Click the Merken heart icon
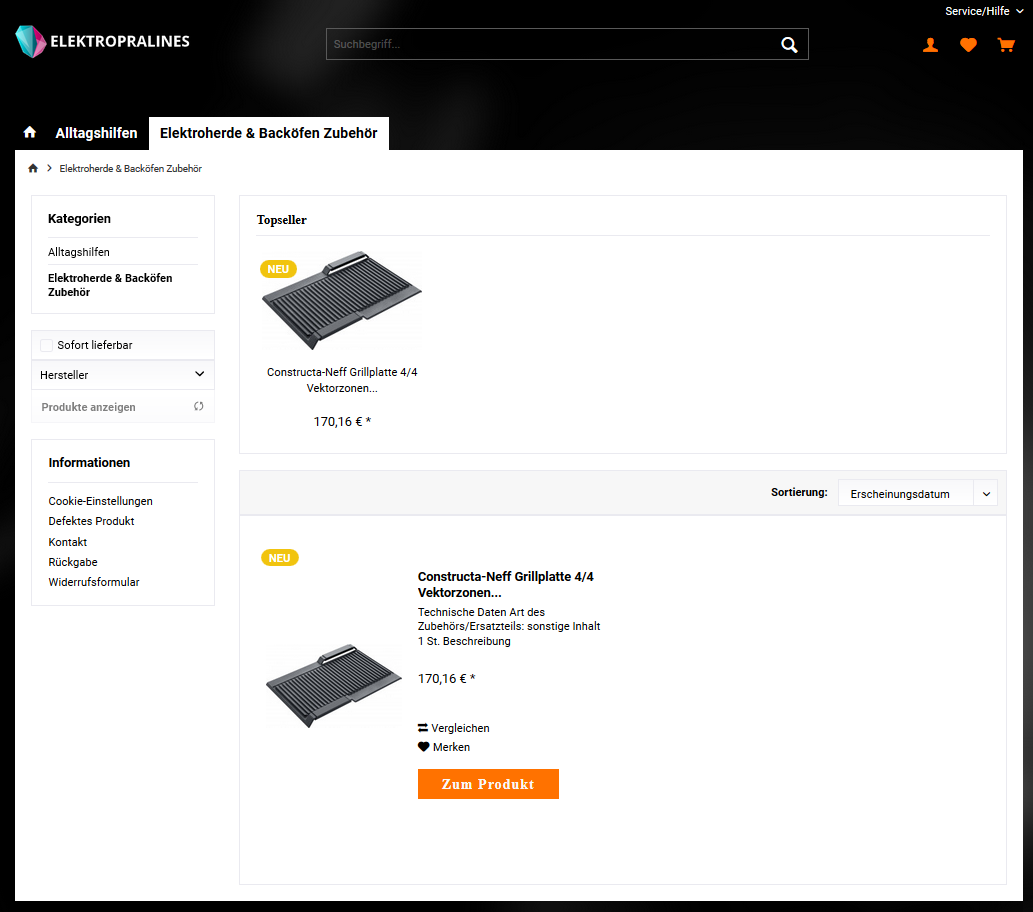 (424, 747)
